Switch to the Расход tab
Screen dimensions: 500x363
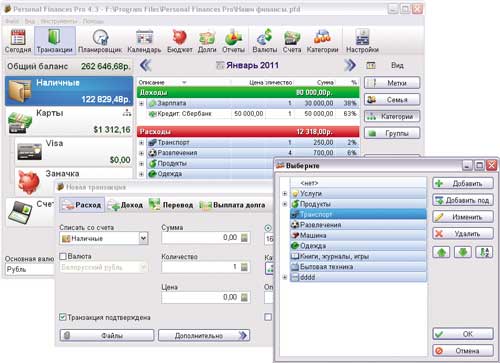tap(82, 205)
